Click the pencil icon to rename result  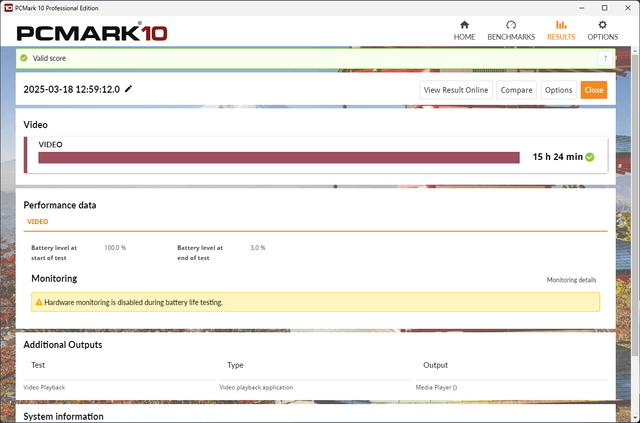(x=128, y=89)
